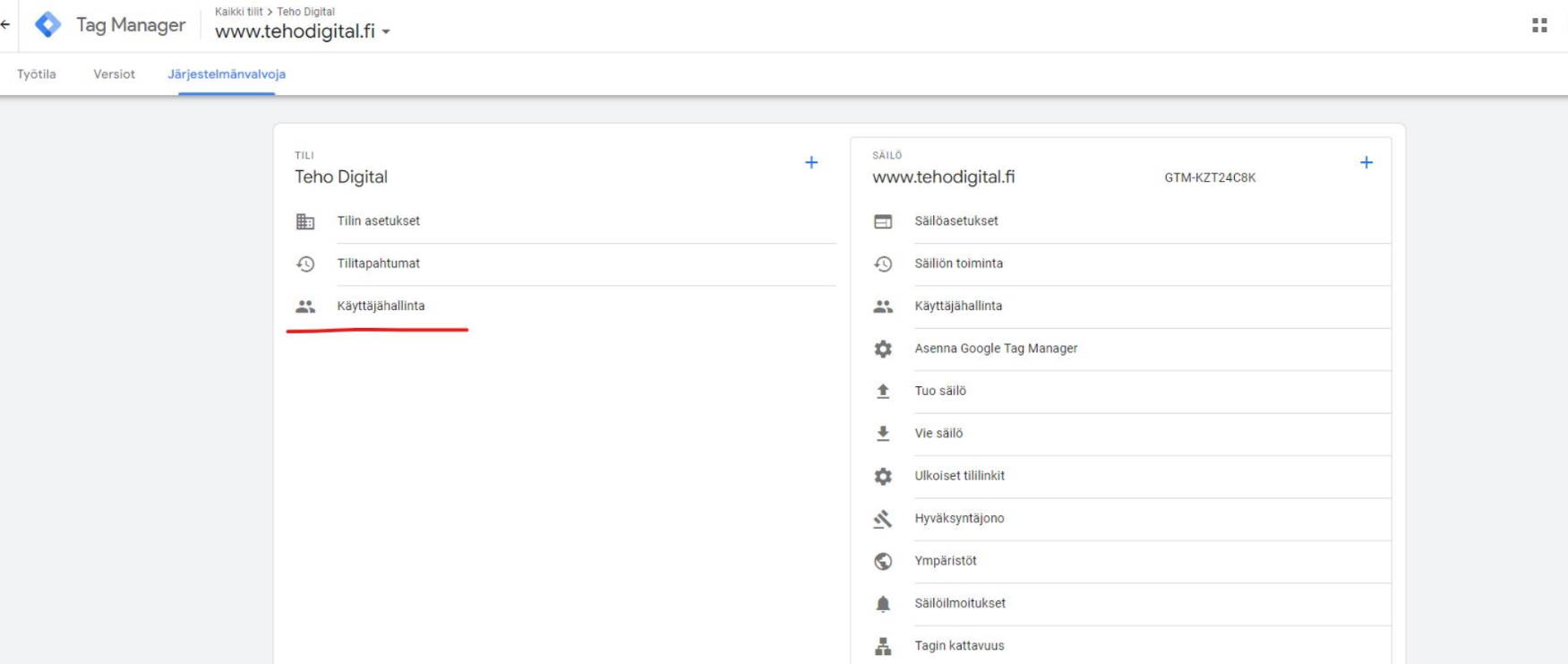Click the Tag Manager logo icon
1568x664 pixels.
pos(47,25)
